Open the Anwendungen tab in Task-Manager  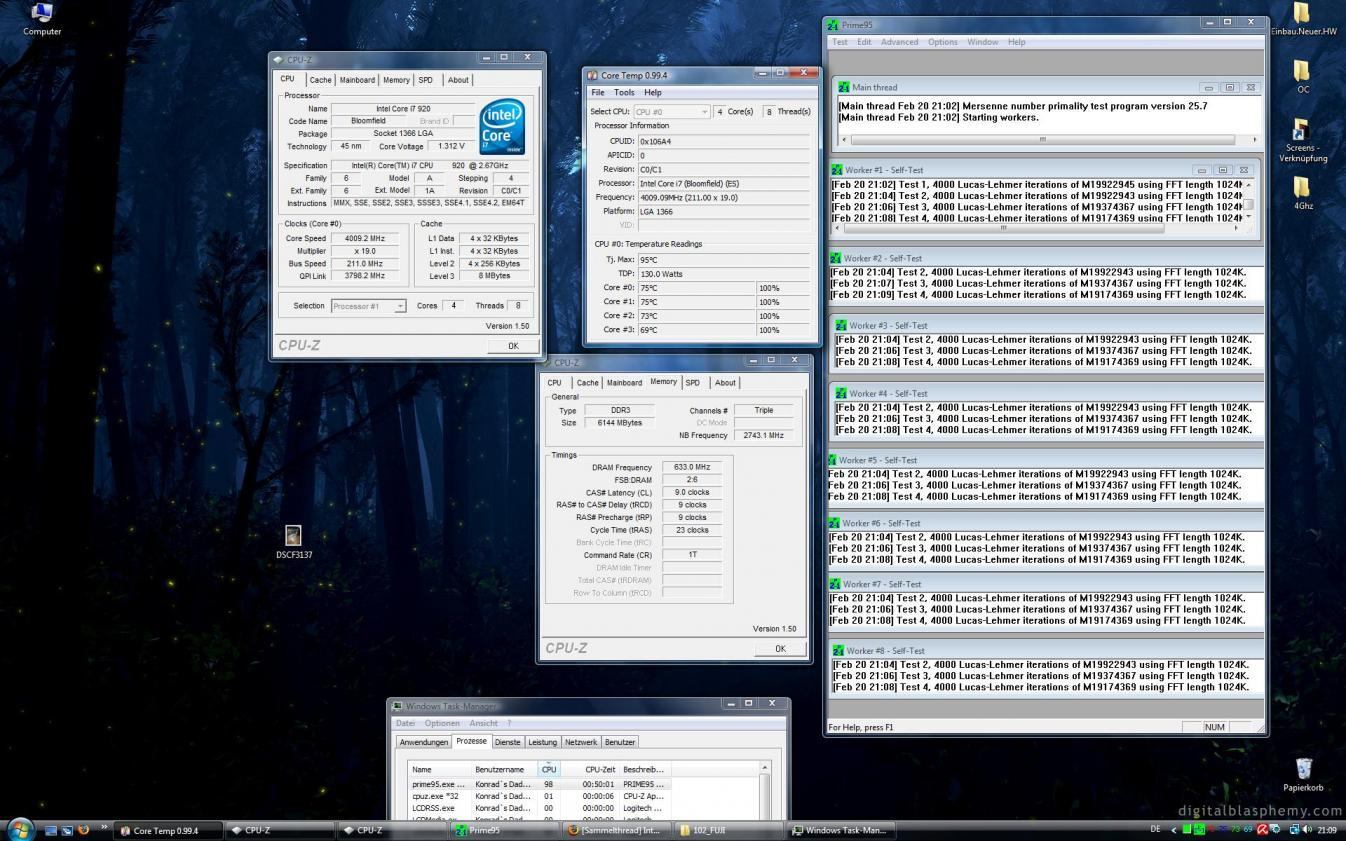424,742
